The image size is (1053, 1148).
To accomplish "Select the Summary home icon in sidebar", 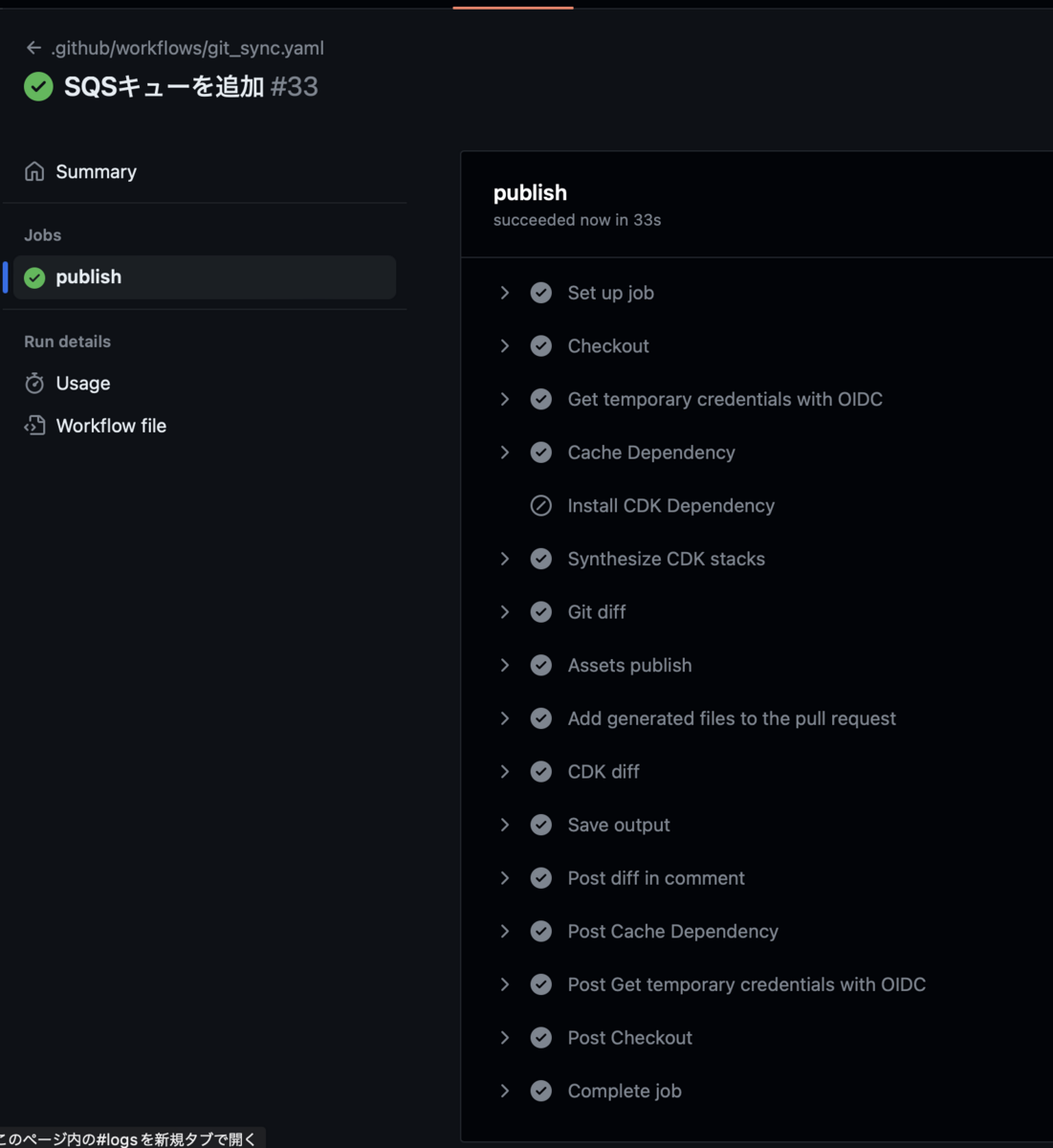I will pos(34,170).
